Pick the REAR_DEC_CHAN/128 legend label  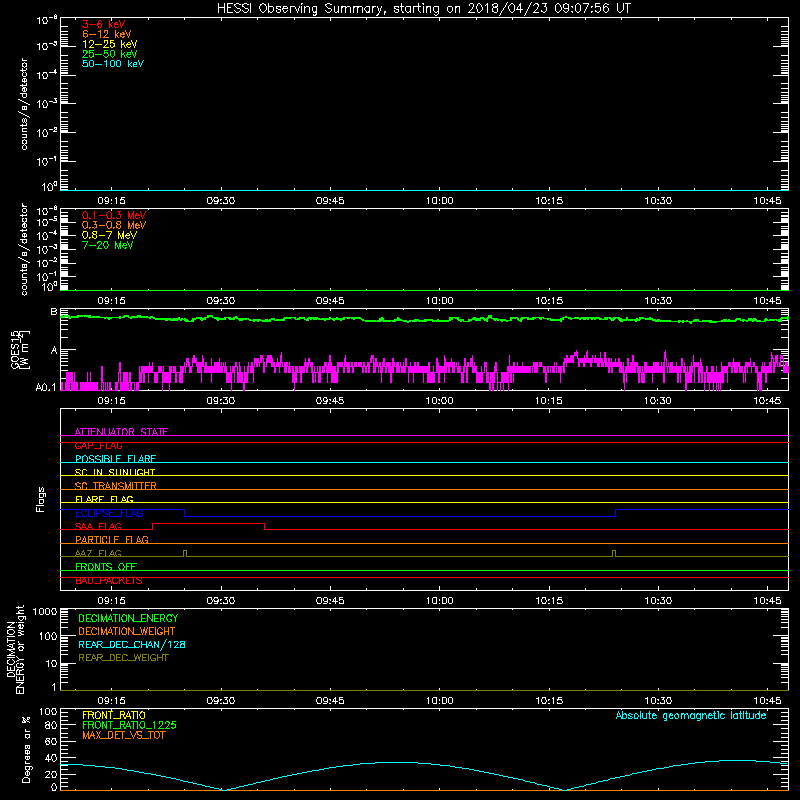point(132,644)
